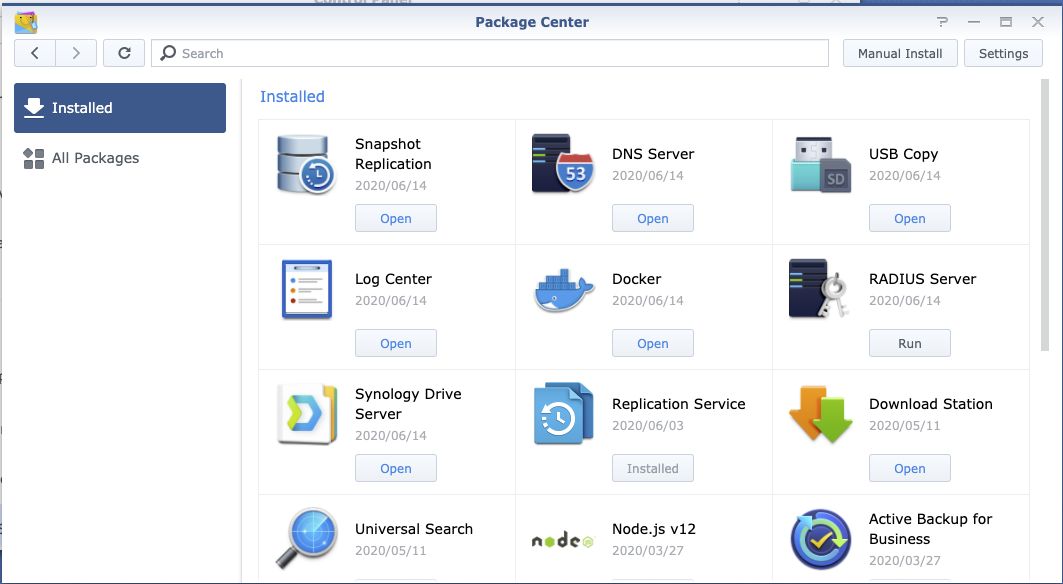
Task: Click the Replication Service package name
Action: coord(679,404)
